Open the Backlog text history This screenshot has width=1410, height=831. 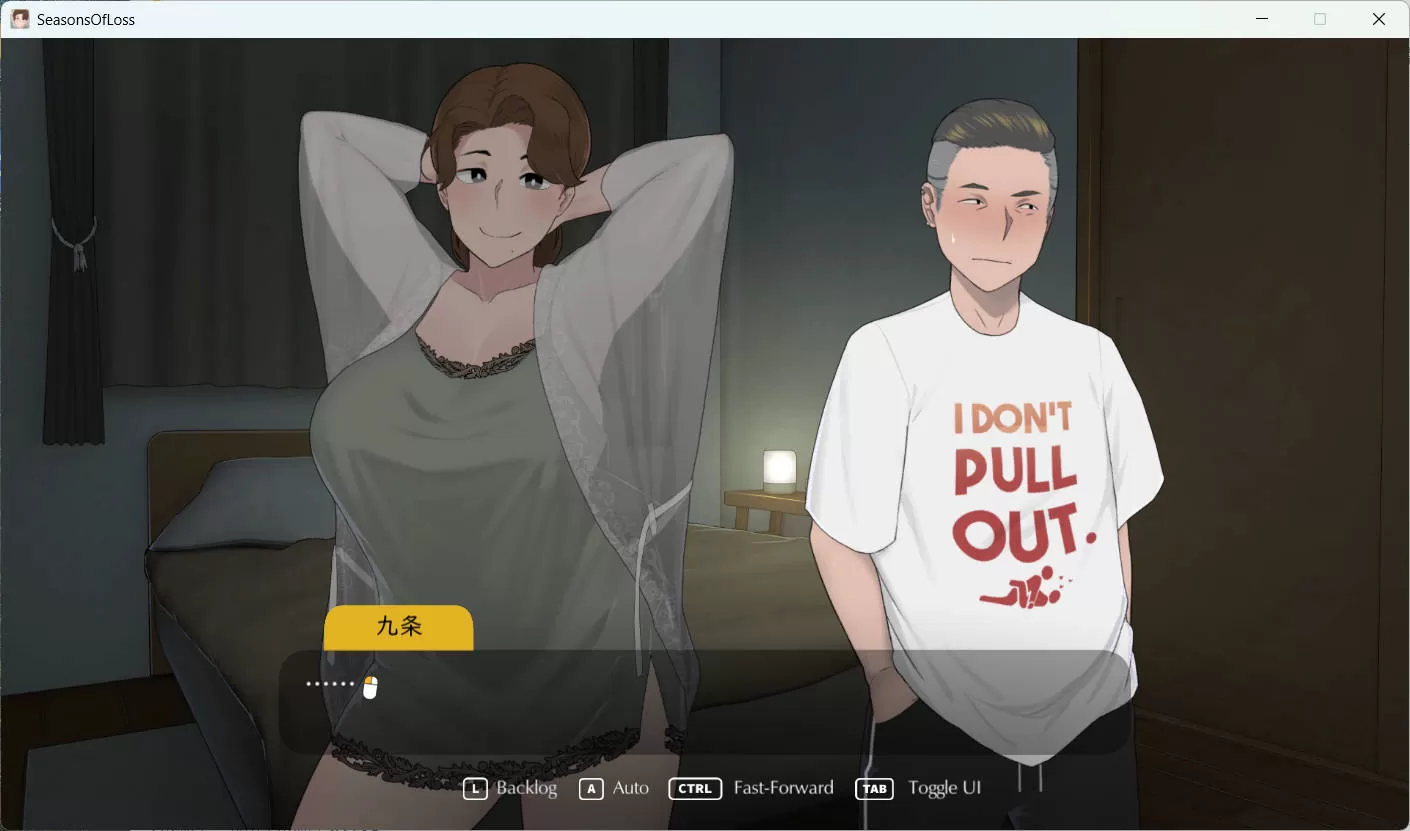526,788
